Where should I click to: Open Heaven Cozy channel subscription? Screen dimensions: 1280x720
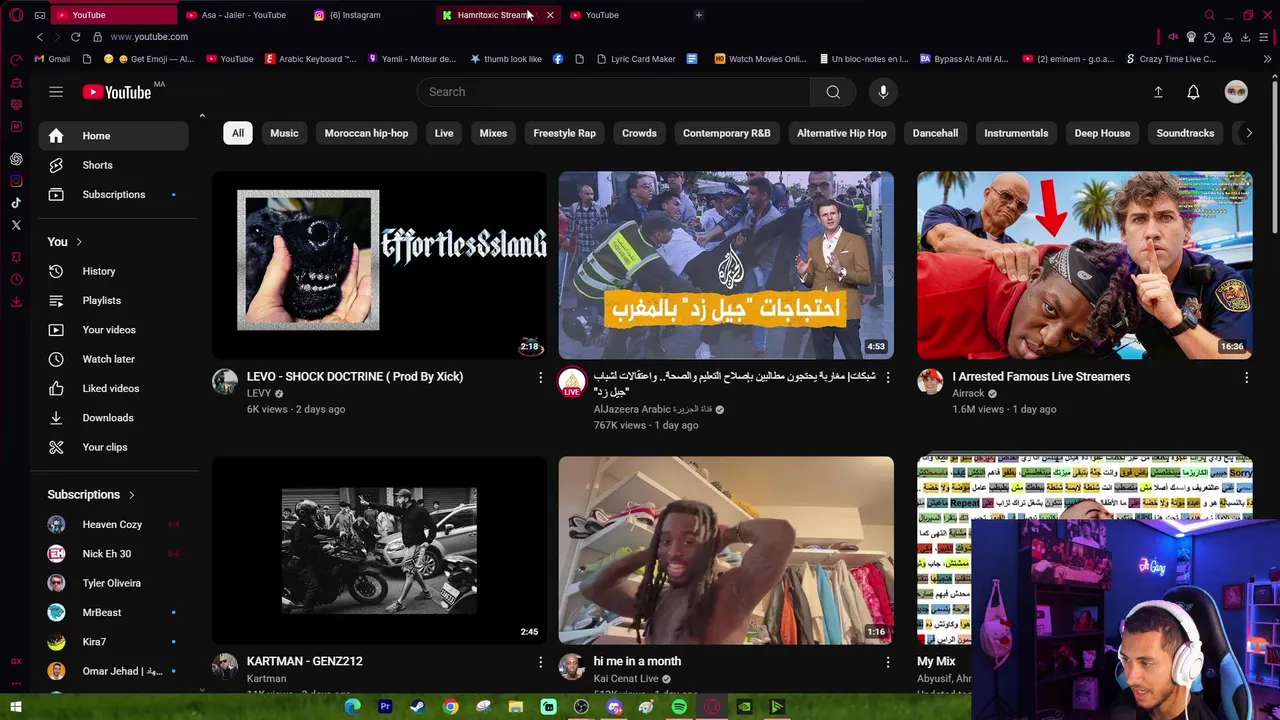coord(113,524)
